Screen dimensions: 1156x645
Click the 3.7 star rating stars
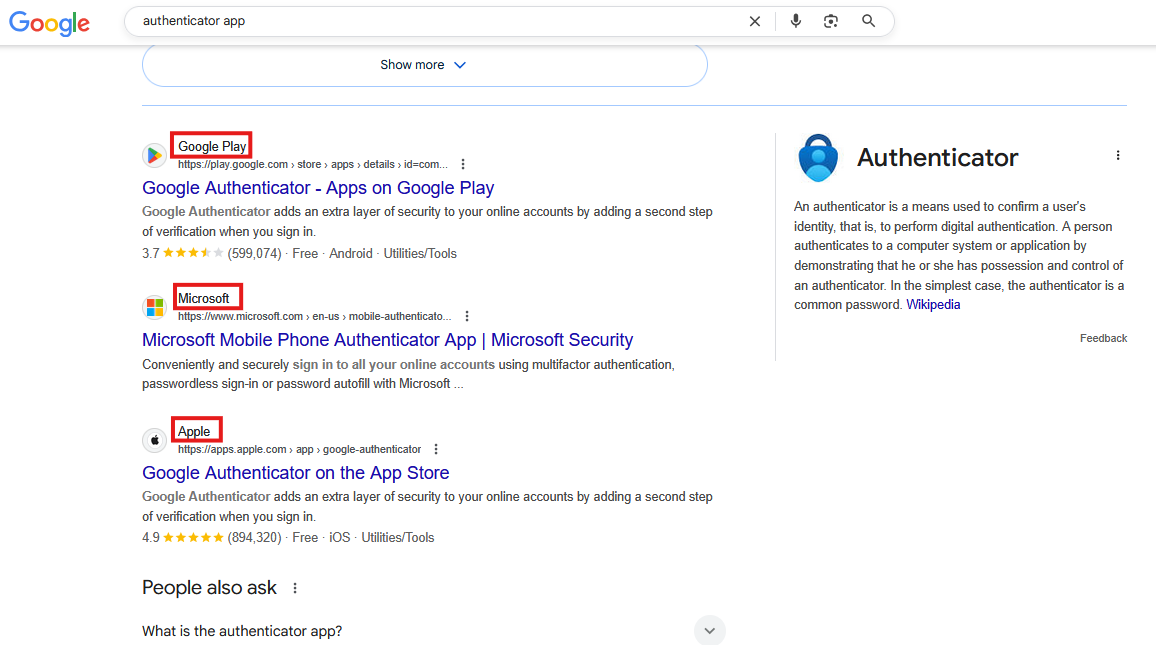[x=193, y=253]
